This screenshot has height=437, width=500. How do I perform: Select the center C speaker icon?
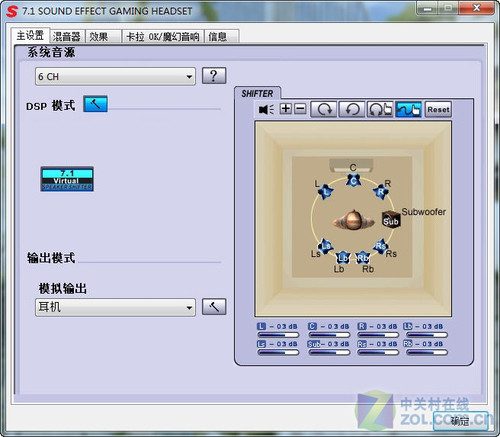point(353,181)
